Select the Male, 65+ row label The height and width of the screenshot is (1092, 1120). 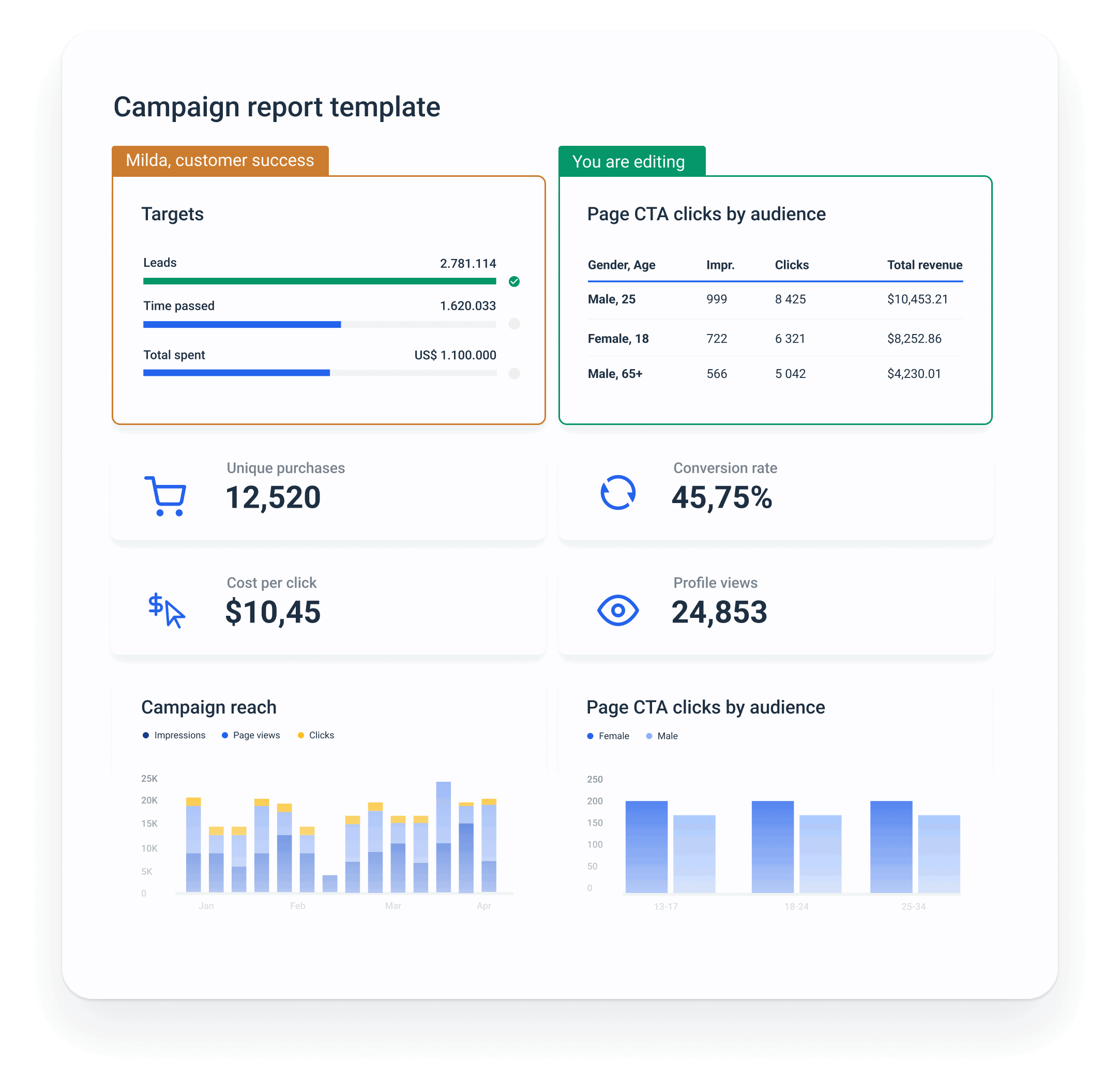click(x=615, y=373)
